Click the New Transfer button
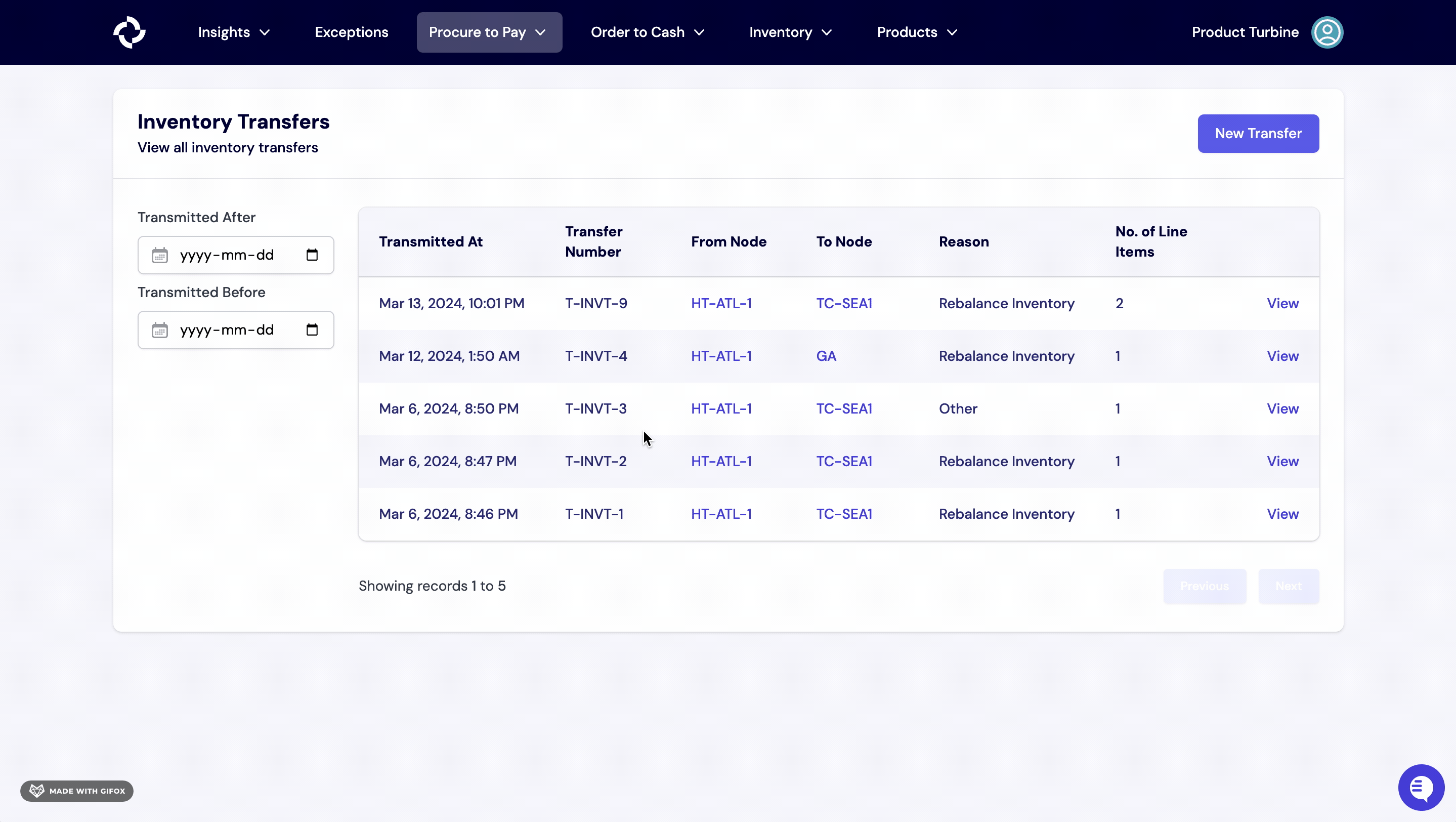Image resolution: width=1456 pixels, height=822 pixels. tap(1258, 134)
